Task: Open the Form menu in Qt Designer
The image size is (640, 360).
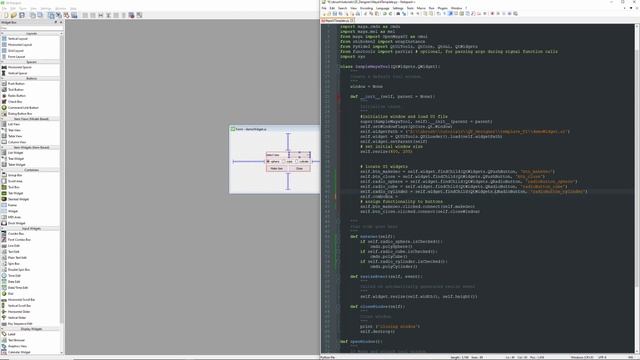Action: click(x=22, y=8)
